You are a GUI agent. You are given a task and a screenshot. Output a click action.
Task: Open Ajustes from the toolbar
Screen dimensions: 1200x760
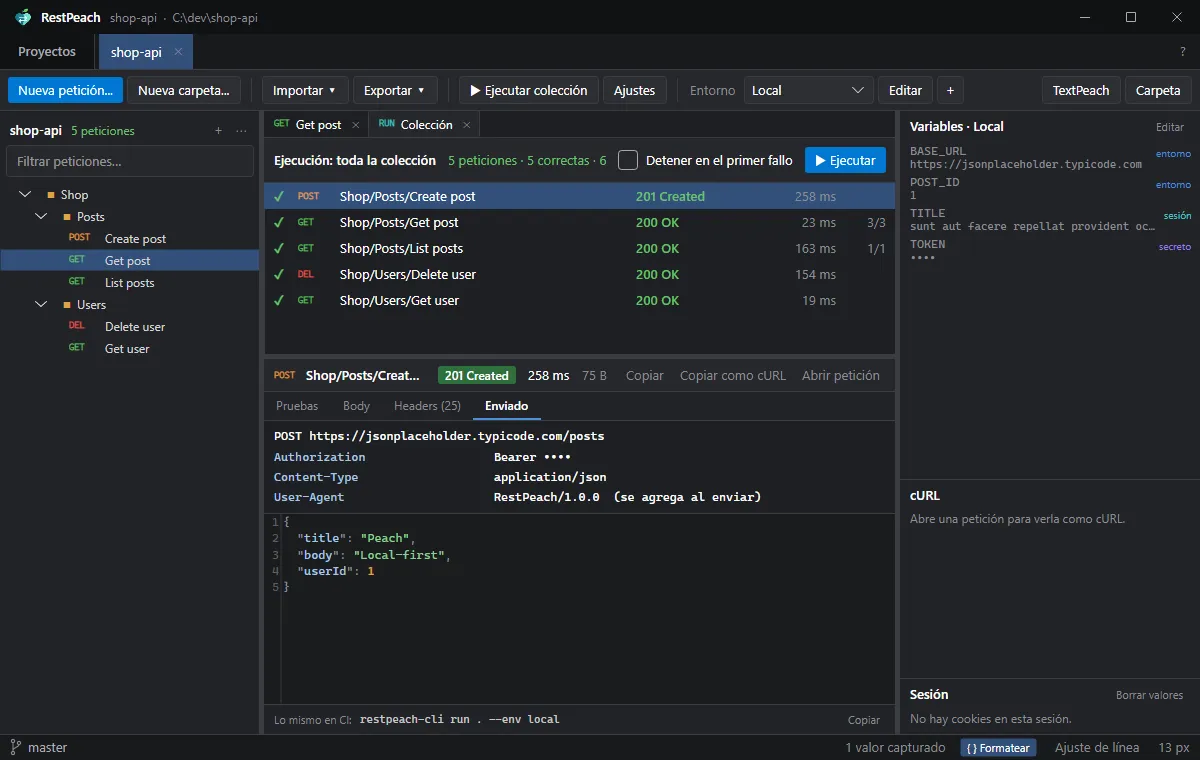coord(634,90)
